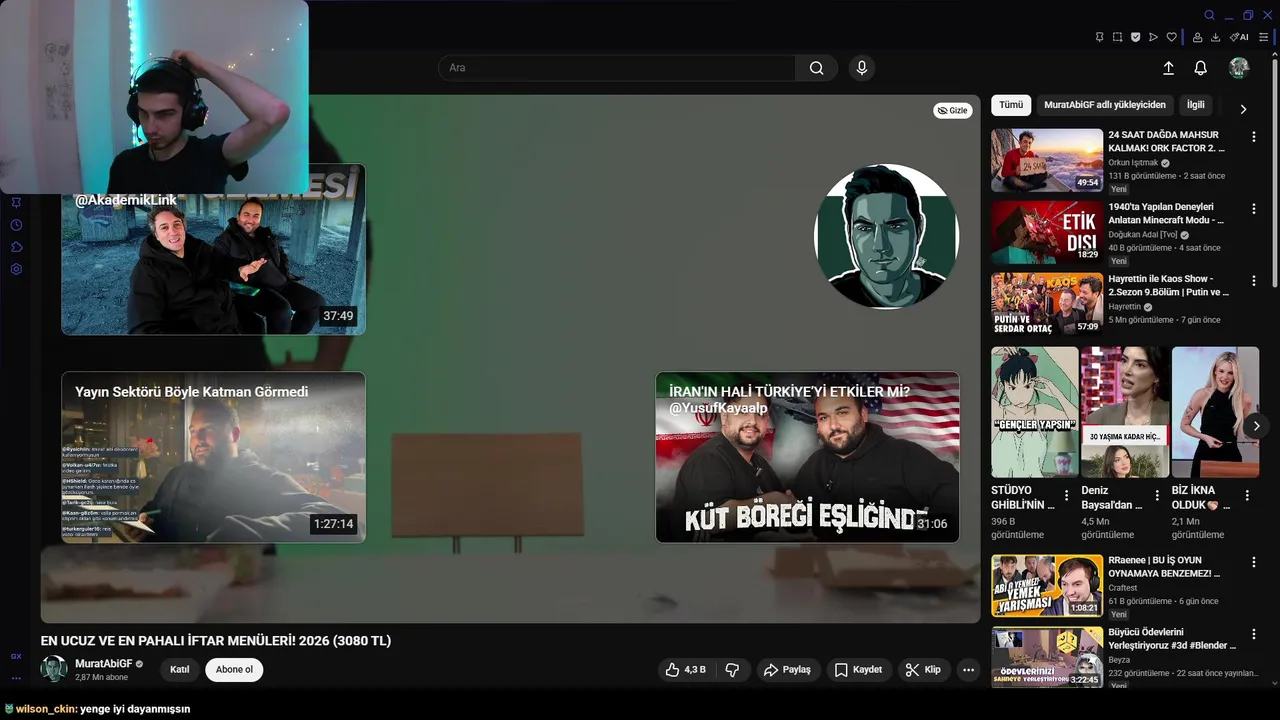The image size is (1280, 720).
Task: Open options menu for BİZ İKNA OLDUK short
Action: (x=1247, y=495)
